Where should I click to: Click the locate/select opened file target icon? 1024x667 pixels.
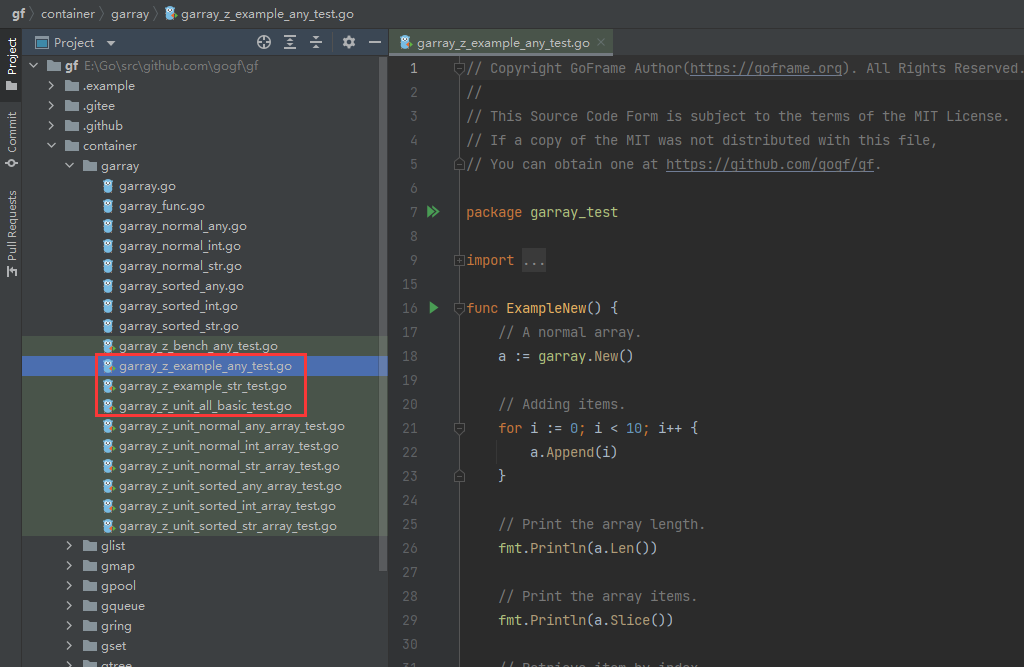[x=264, y=42]
